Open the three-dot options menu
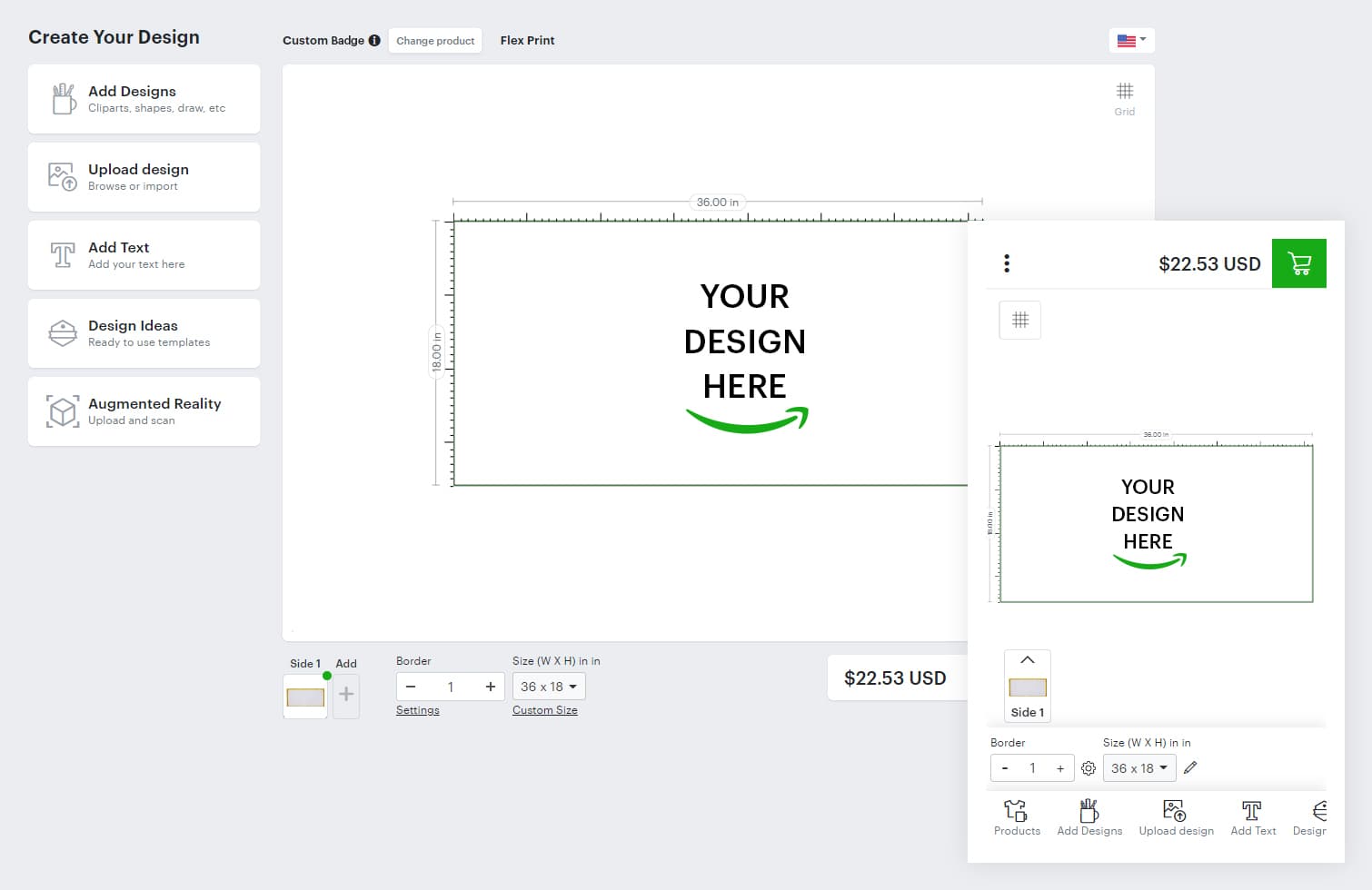 coord(1006,262)
